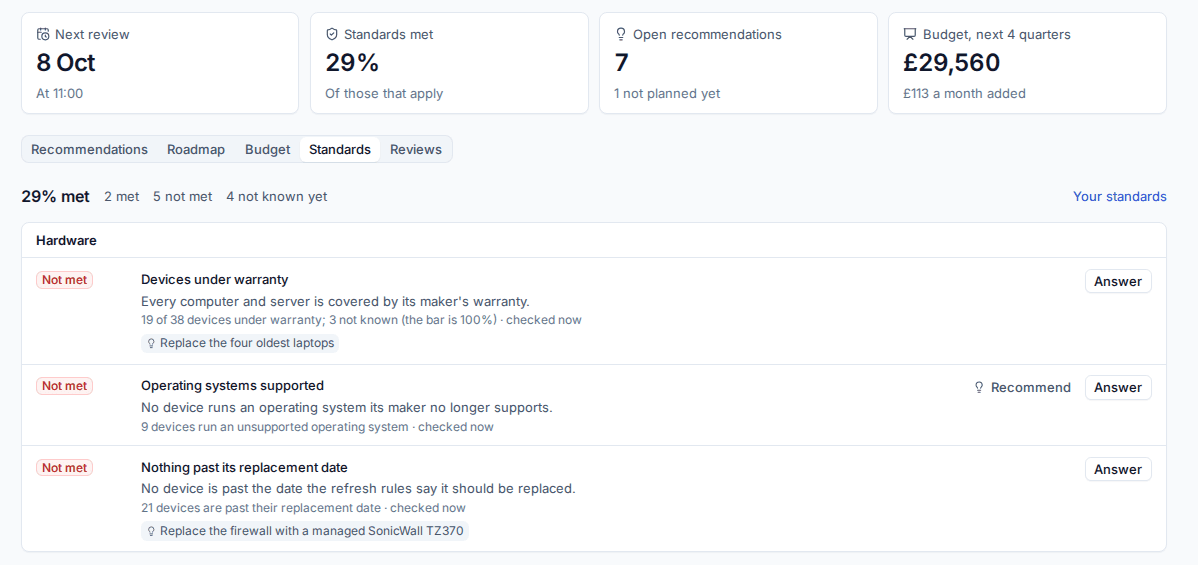Click the Next review 8 Oct card

tap(160, 63)
